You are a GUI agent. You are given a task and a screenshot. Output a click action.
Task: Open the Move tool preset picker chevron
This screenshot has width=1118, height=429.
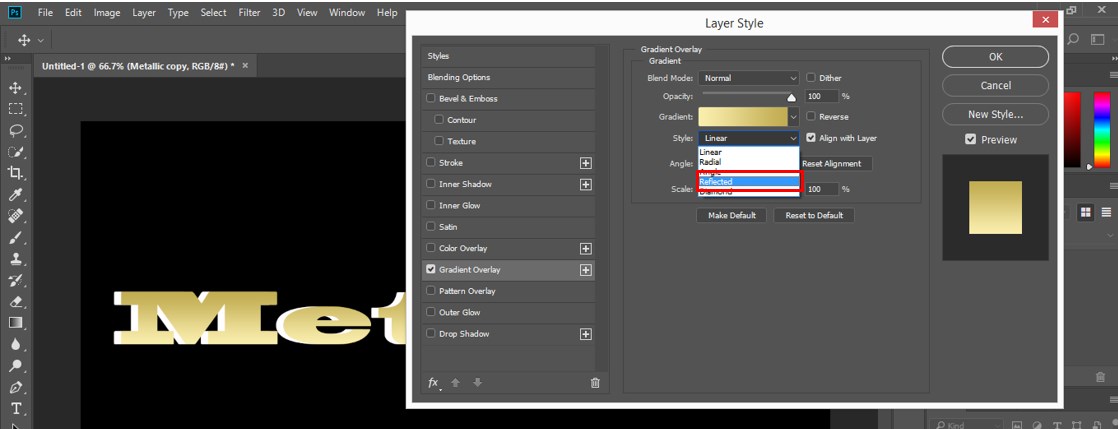click(x=41, y=41)
